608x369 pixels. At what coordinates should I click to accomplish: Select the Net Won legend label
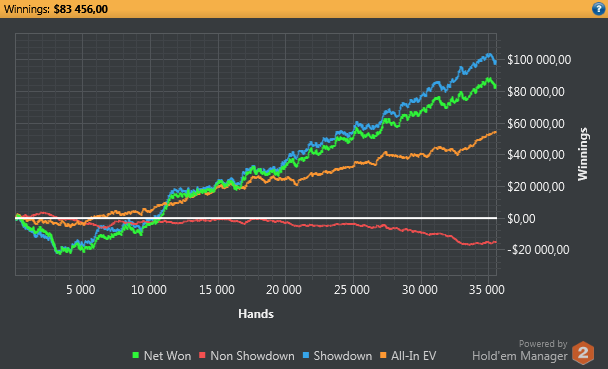pyautogui.click(x=168, y=356)
